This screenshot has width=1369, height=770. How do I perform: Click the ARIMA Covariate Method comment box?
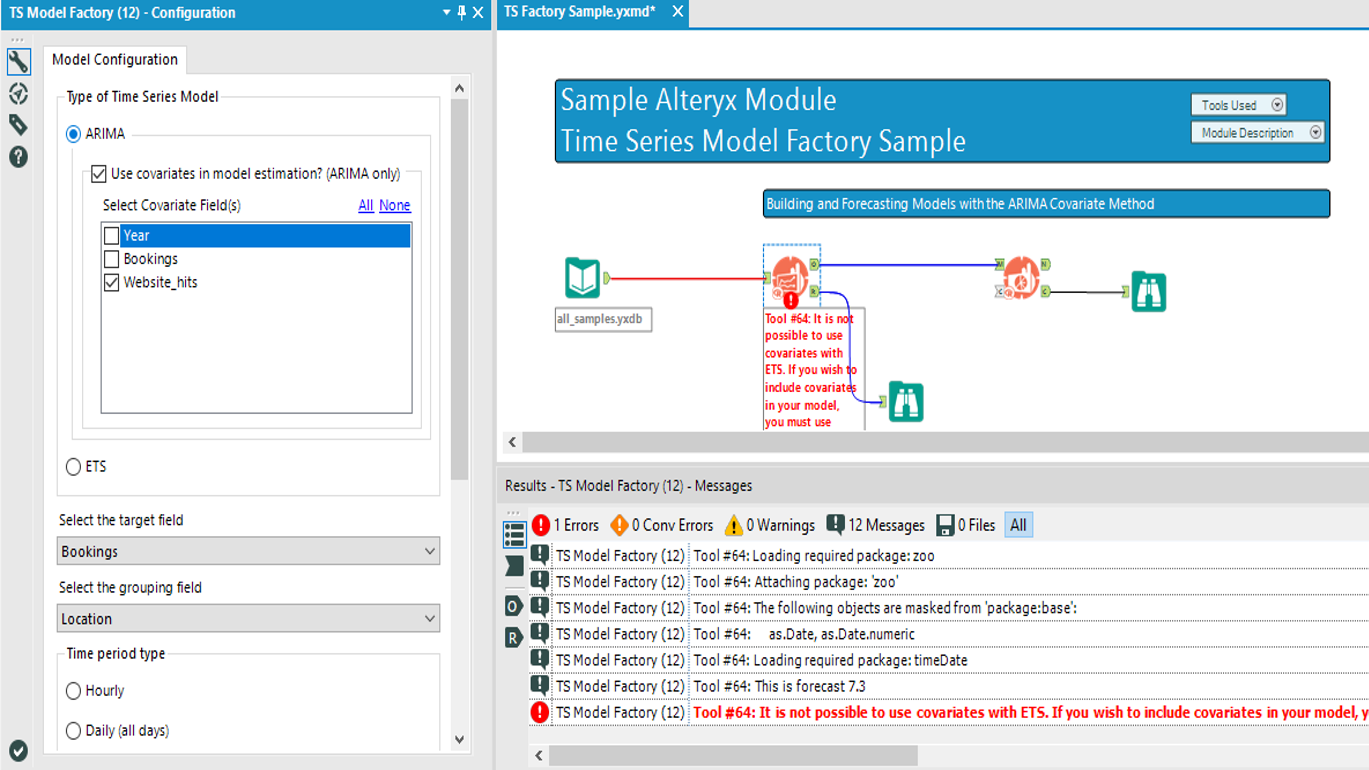point(1046,204)
